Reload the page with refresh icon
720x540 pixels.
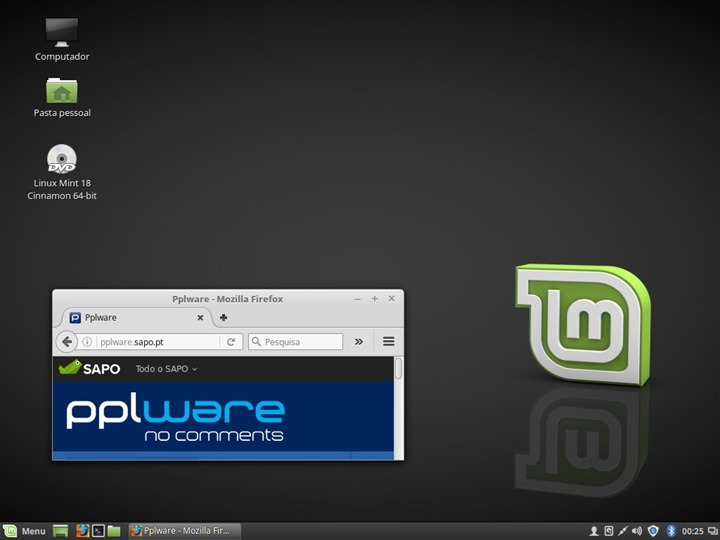[231, 342]
